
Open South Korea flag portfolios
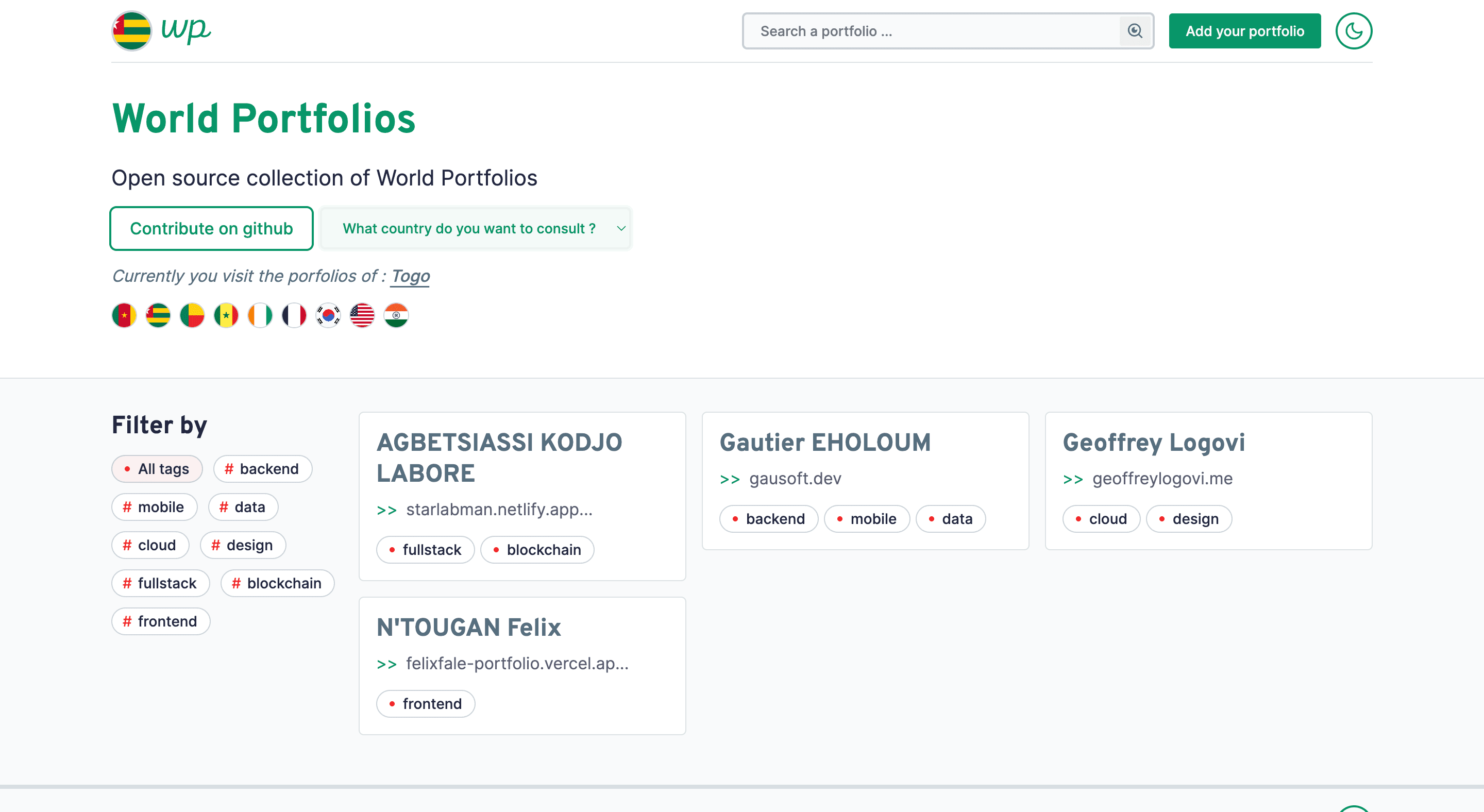(328, 315)
